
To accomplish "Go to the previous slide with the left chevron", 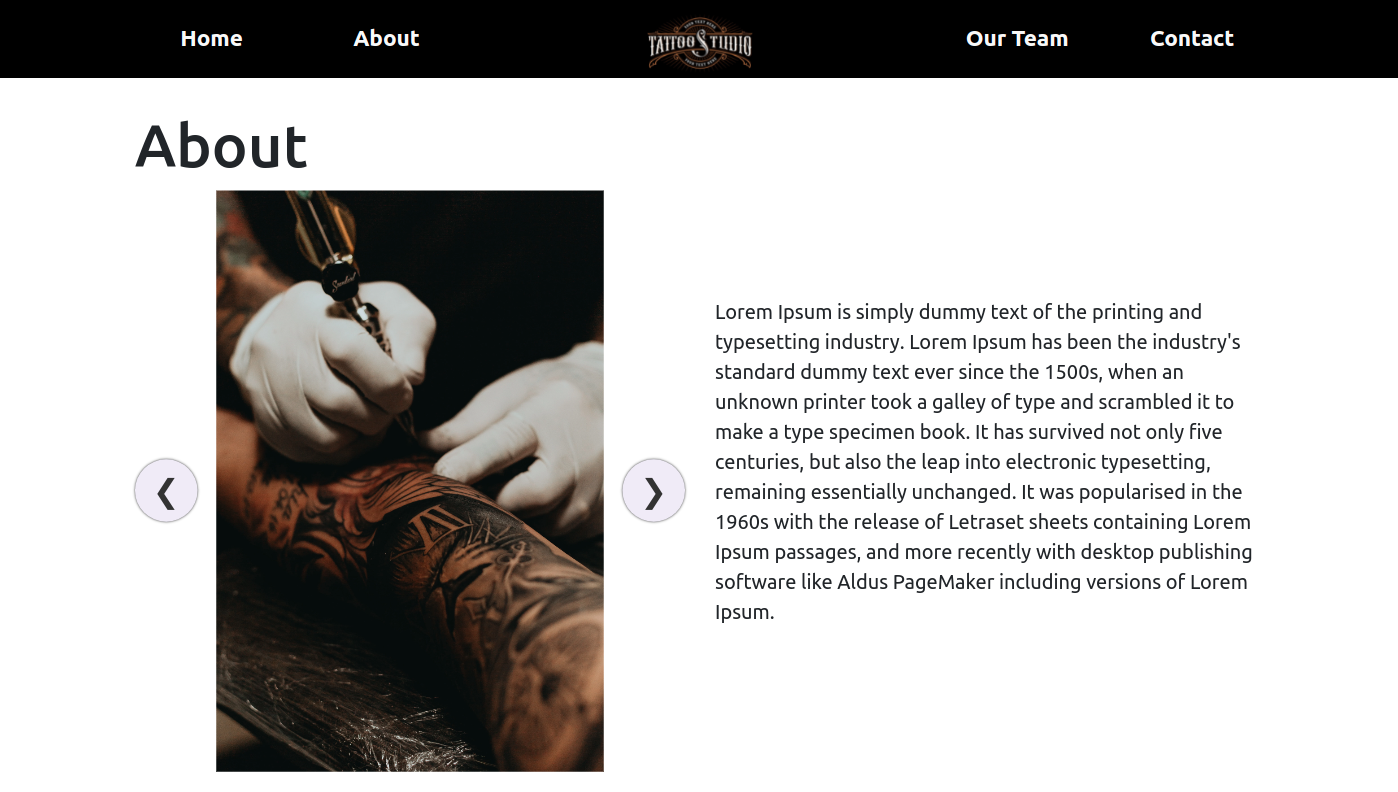I will point(166,490).
